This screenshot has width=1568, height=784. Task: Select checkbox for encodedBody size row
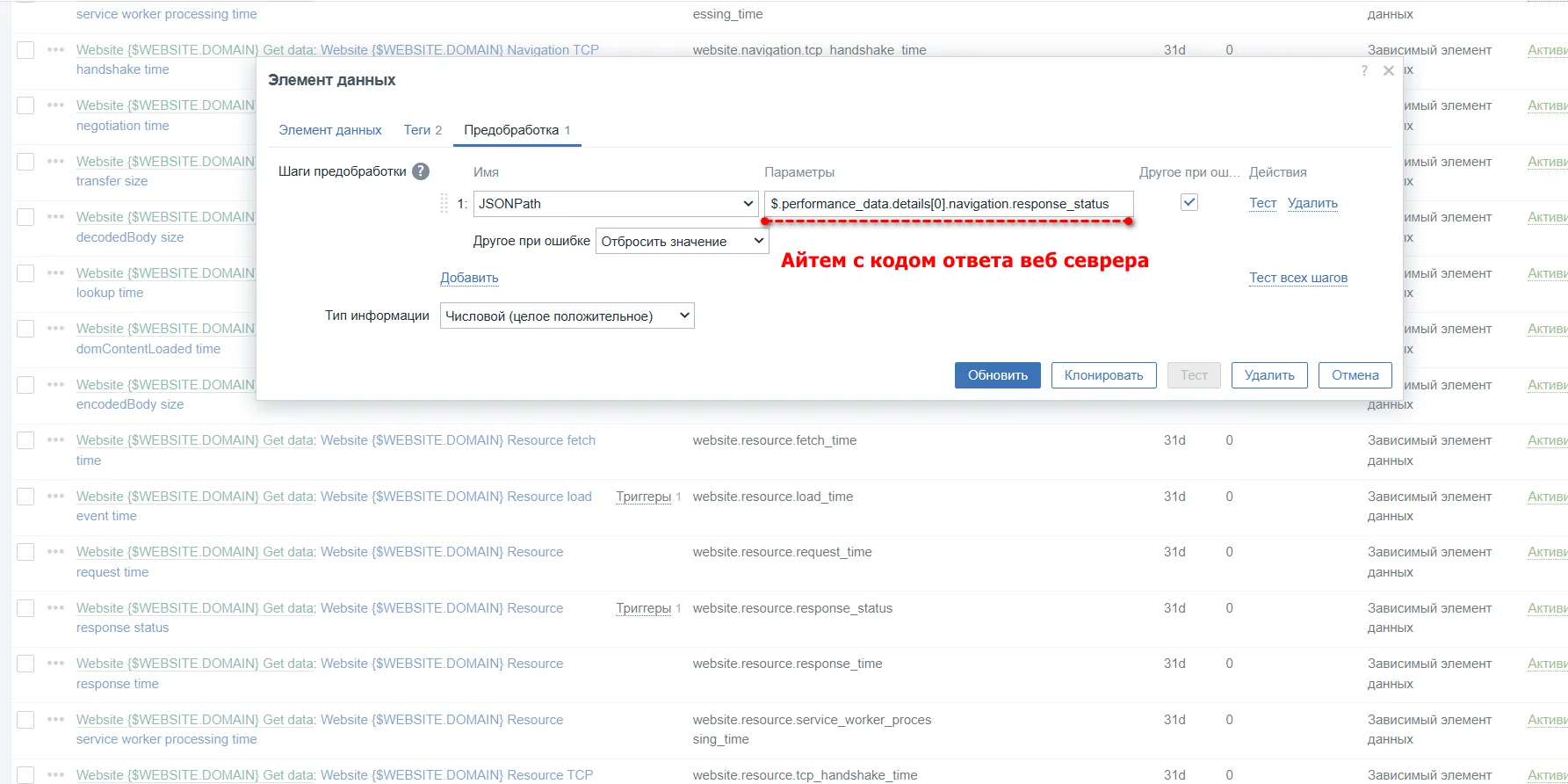coord(26,385)
